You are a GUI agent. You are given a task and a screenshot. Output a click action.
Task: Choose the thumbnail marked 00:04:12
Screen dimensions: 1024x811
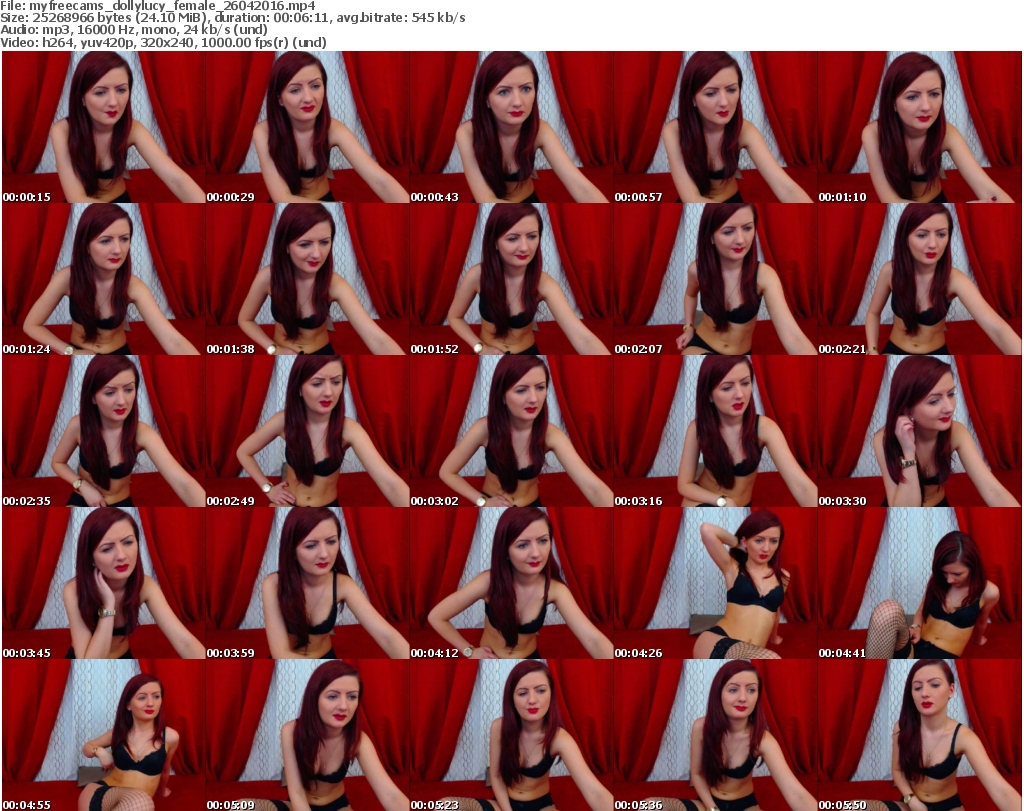point(511,583)
